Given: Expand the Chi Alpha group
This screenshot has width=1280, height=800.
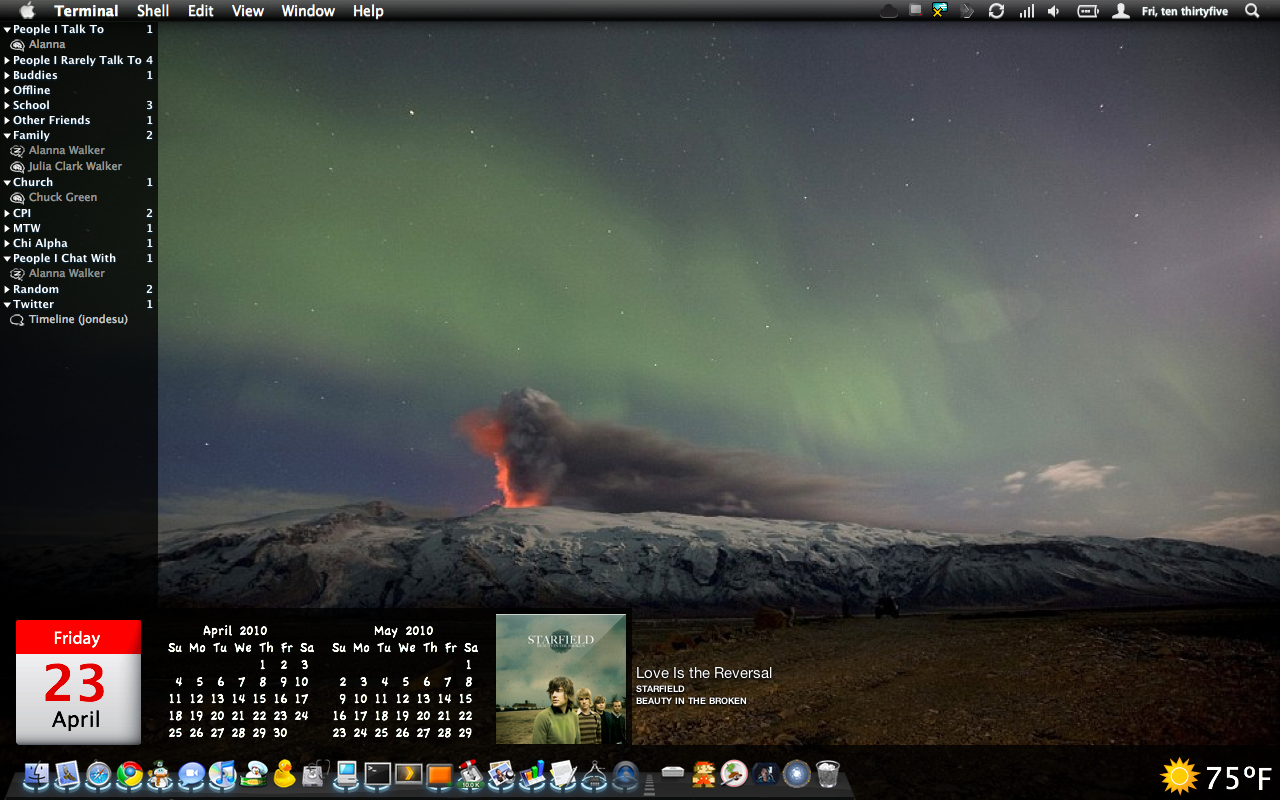Looking at the screenshot, I should coord(7,243).
